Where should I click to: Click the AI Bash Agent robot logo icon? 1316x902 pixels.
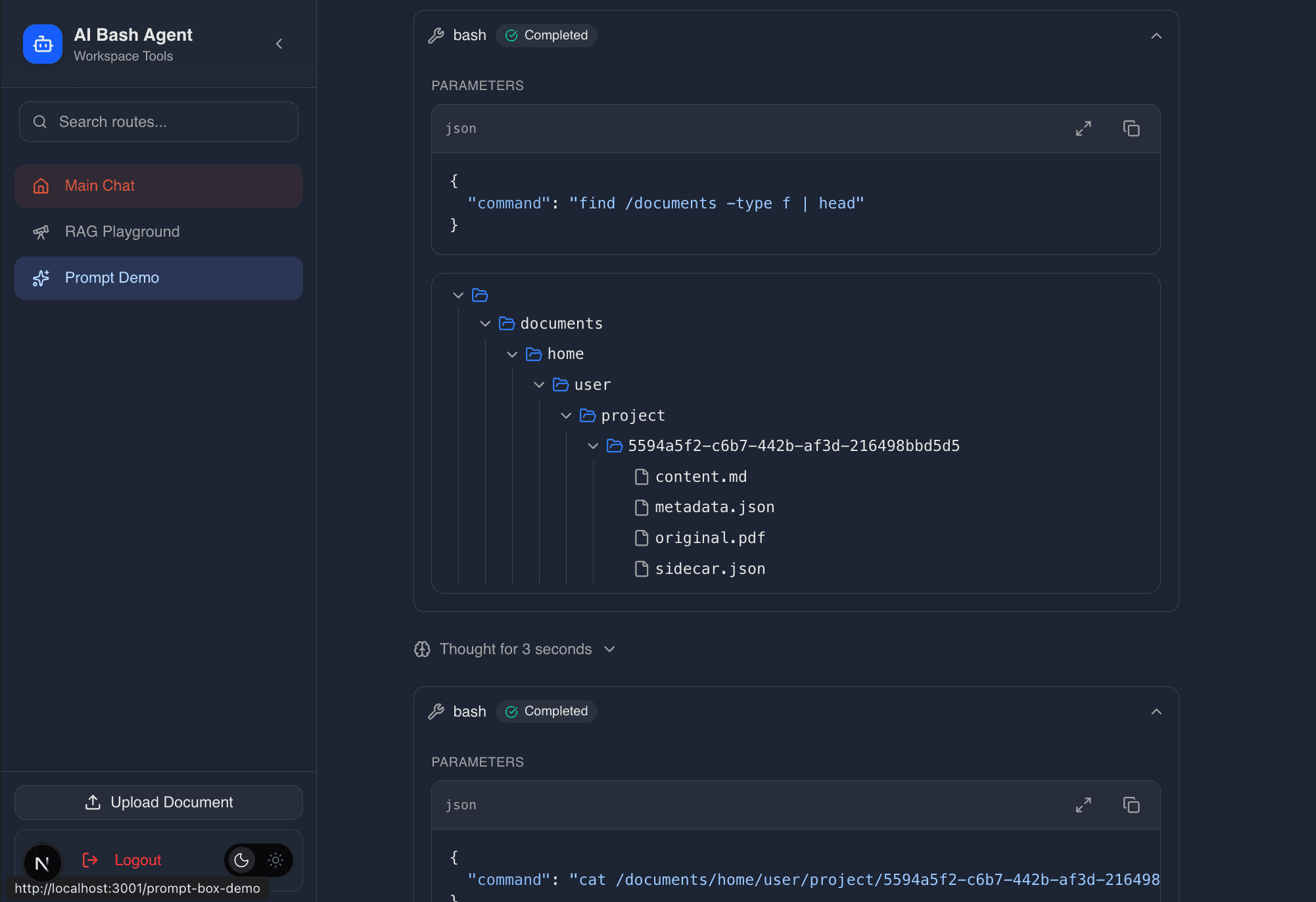coord(42,43)
